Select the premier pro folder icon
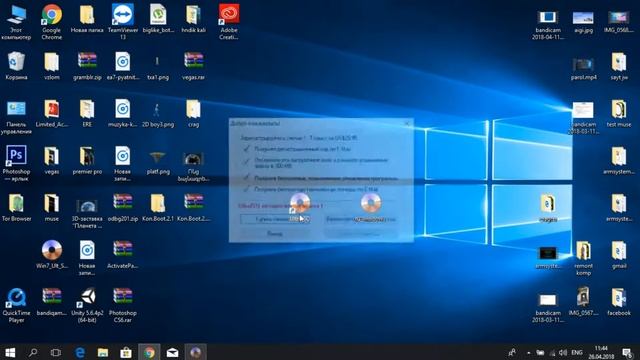This screenshot has height=360, width=640. [87, 160]
